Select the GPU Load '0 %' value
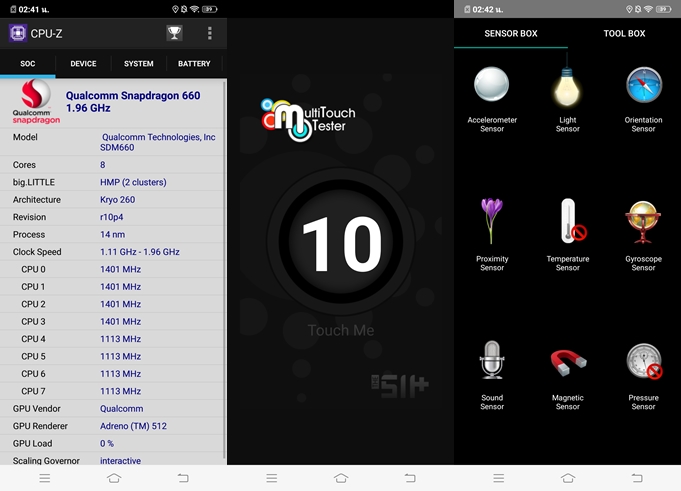The height and width of the screenshot is (491, 681). click(106, 443)
